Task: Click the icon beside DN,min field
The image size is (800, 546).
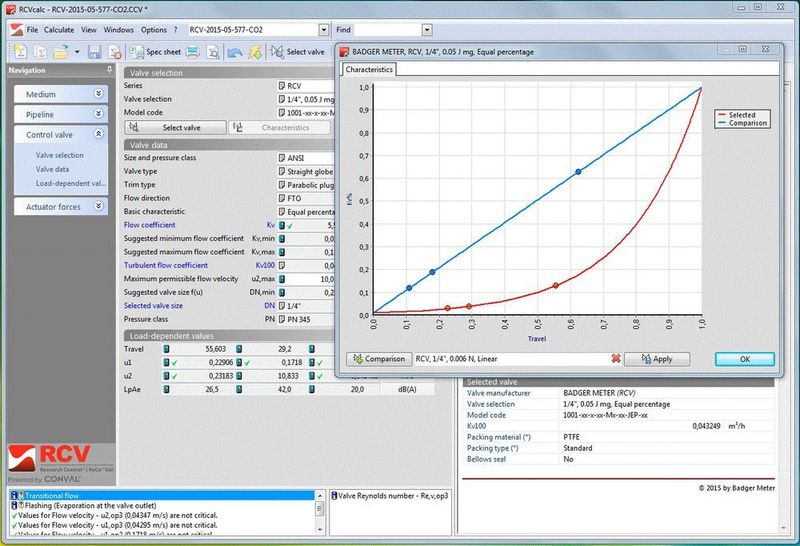Action: coord(282,292)
